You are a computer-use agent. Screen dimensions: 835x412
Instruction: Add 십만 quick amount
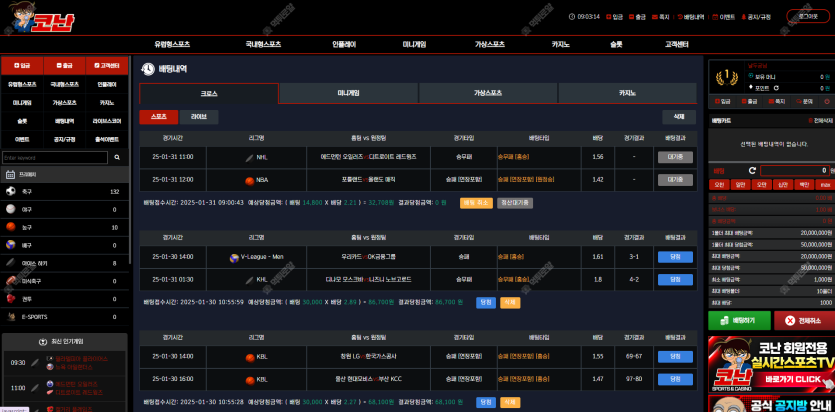point(783,185)
